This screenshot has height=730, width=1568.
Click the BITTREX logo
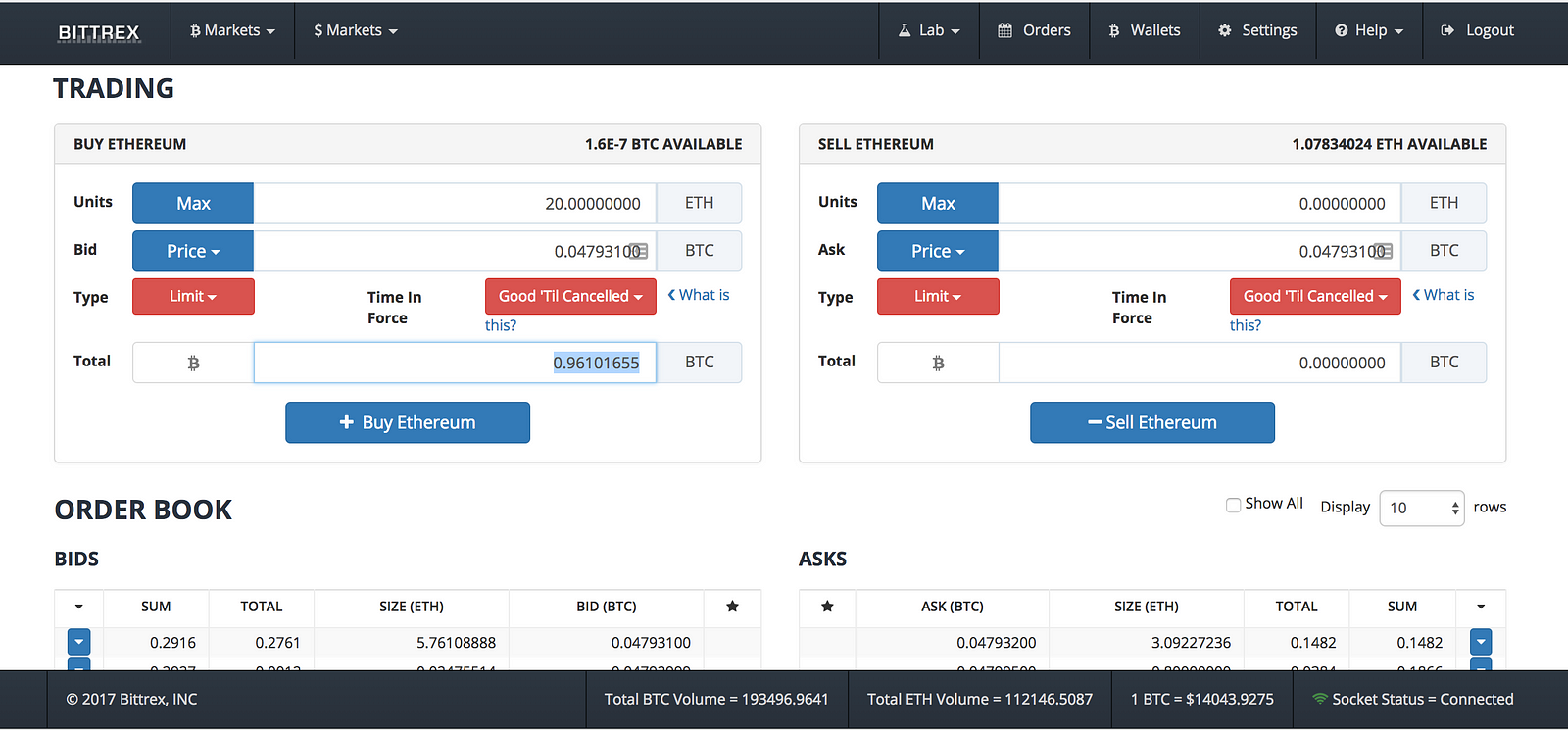point(99,32)
